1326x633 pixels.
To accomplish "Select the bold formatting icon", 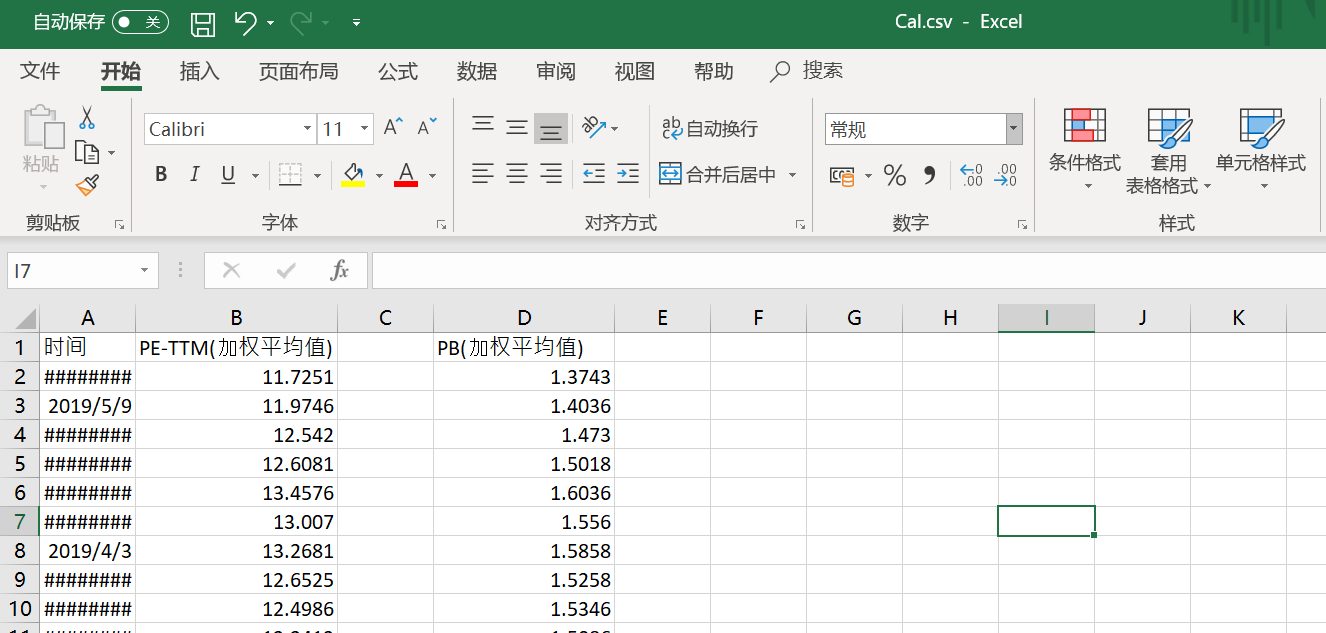I will [x=160, y=173].
